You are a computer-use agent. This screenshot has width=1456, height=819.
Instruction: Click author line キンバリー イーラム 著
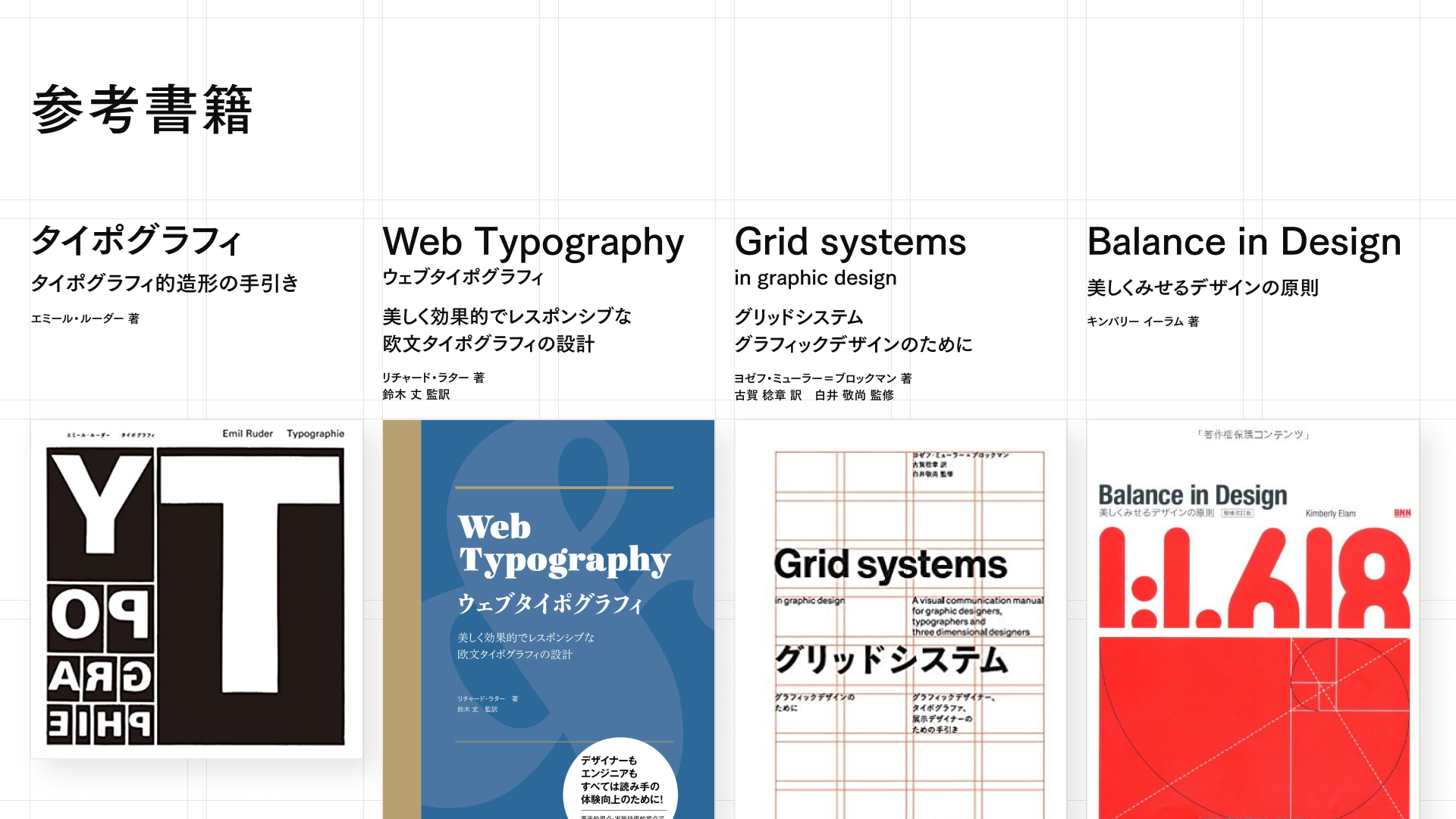tap(1143, 322)
